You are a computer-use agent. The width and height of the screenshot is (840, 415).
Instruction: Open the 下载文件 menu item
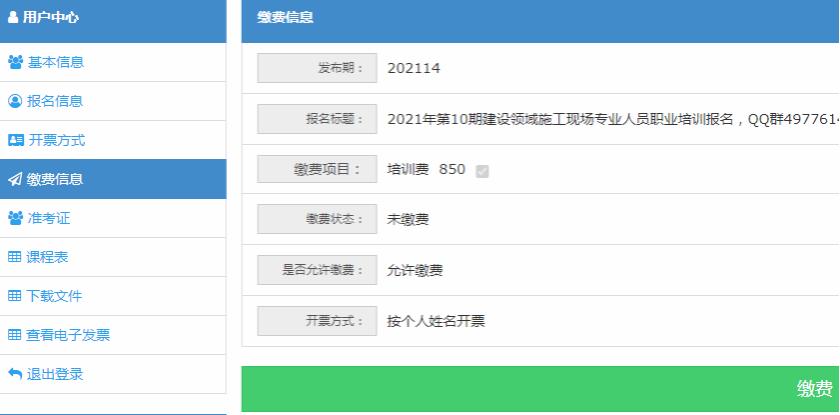click(x=54, y=296)
